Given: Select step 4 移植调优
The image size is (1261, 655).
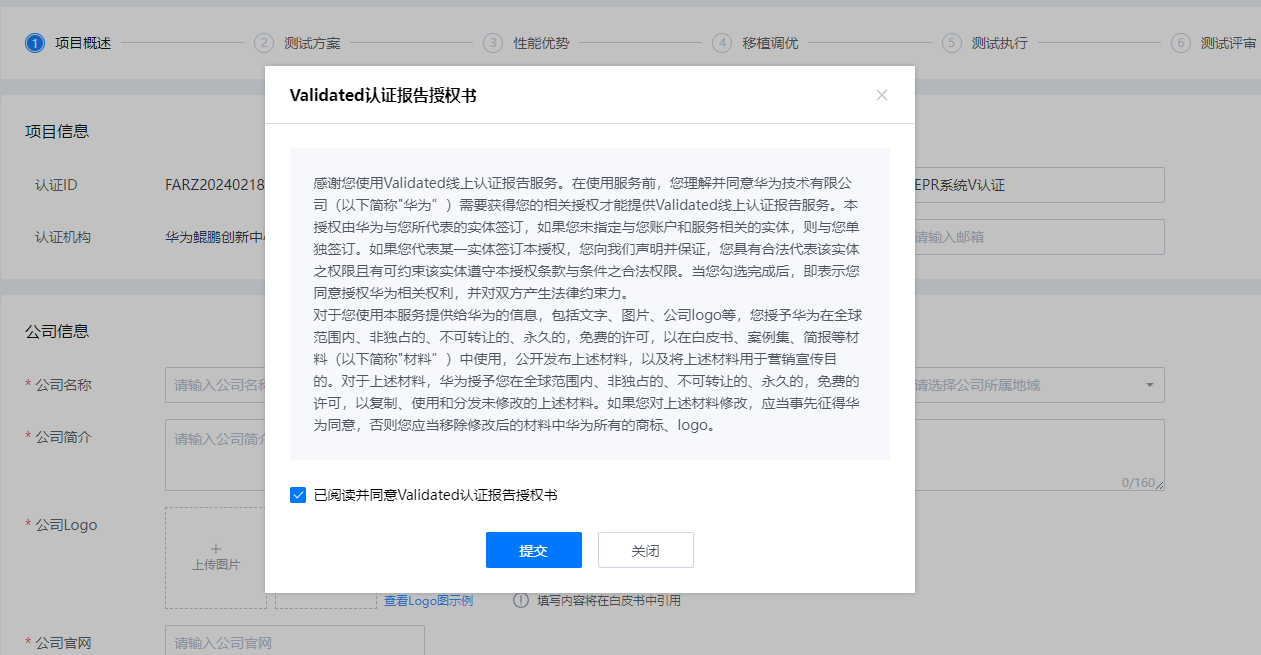Looking at the screenshot, I should point(755,43).
